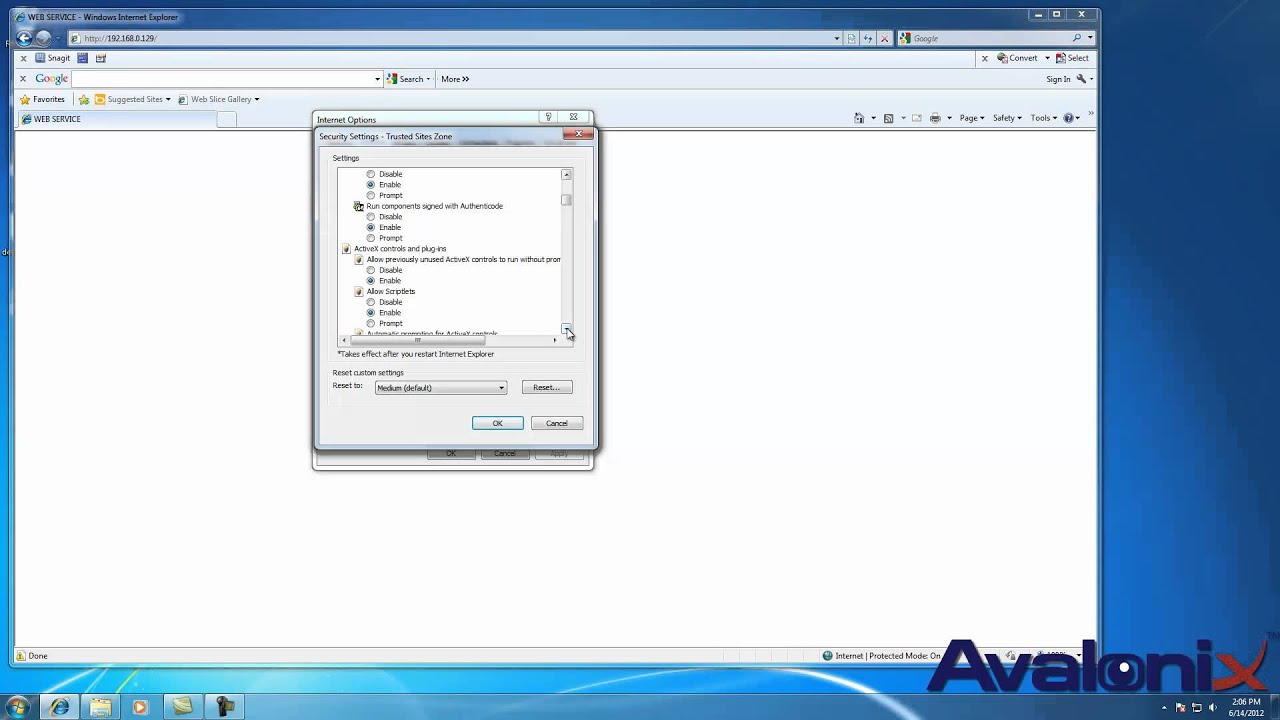Open the Reset to Medium (default) dropdown
Screen dimensions: 1280x720
pyautogui.click(x=441, y=388)
